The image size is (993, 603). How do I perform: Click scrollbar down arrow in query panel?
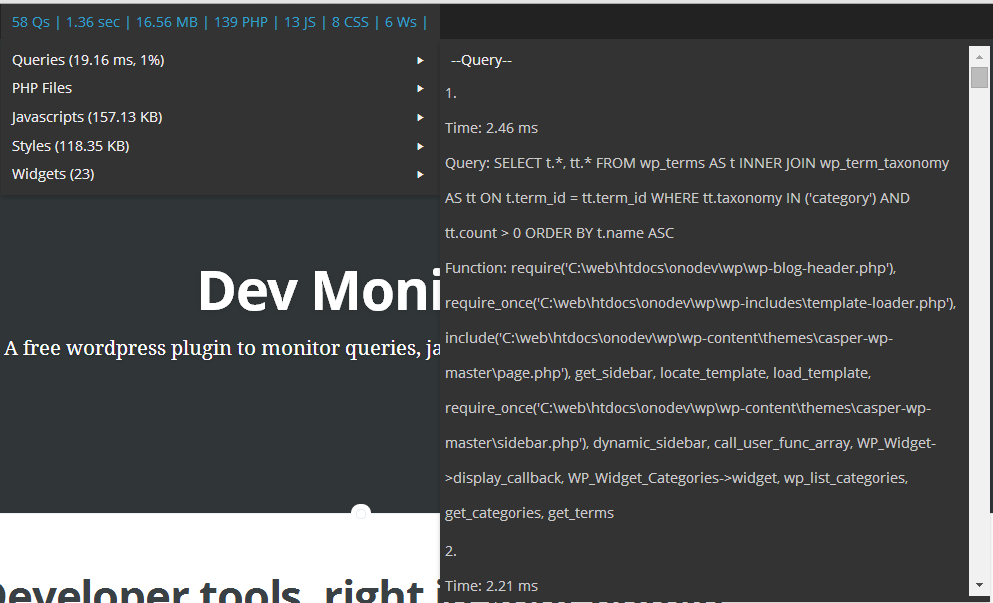pyautogui.click(x=979, y=585)
